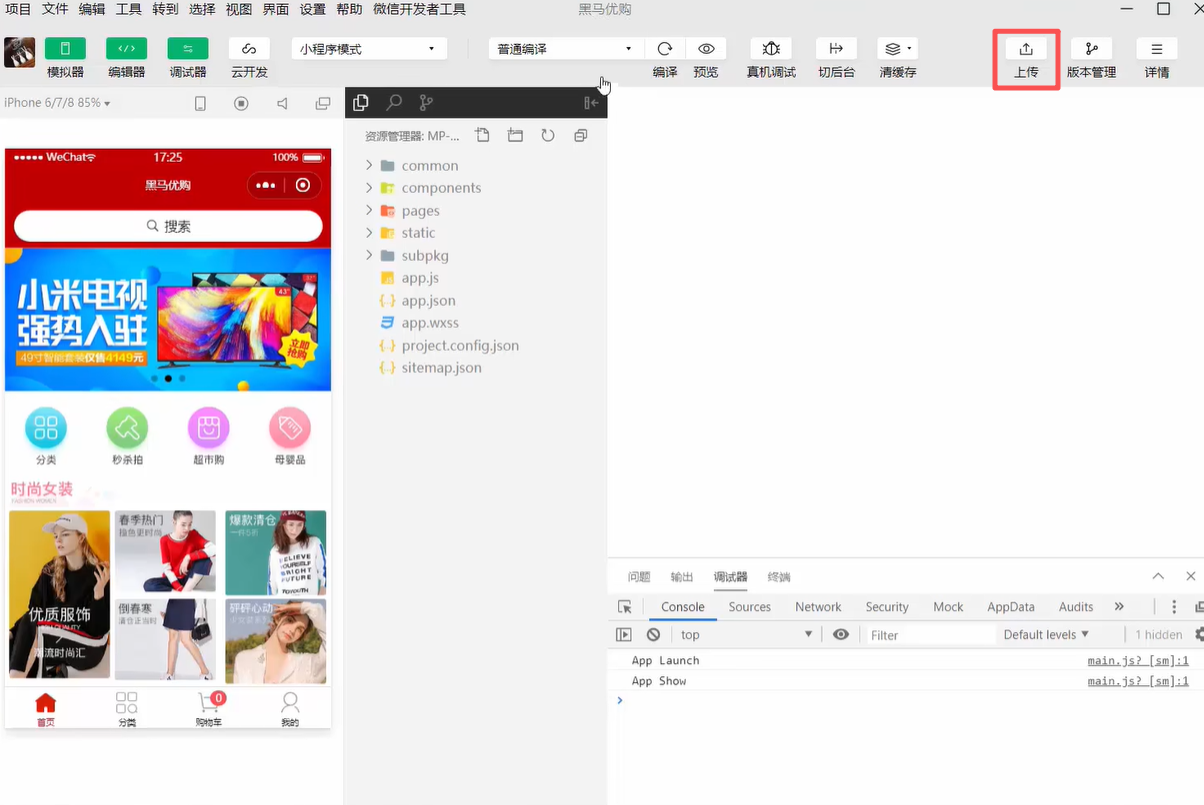Open the 编辑 menu
The height and width of the screenshot is (805, 1204).
click(x=92, y=9)
